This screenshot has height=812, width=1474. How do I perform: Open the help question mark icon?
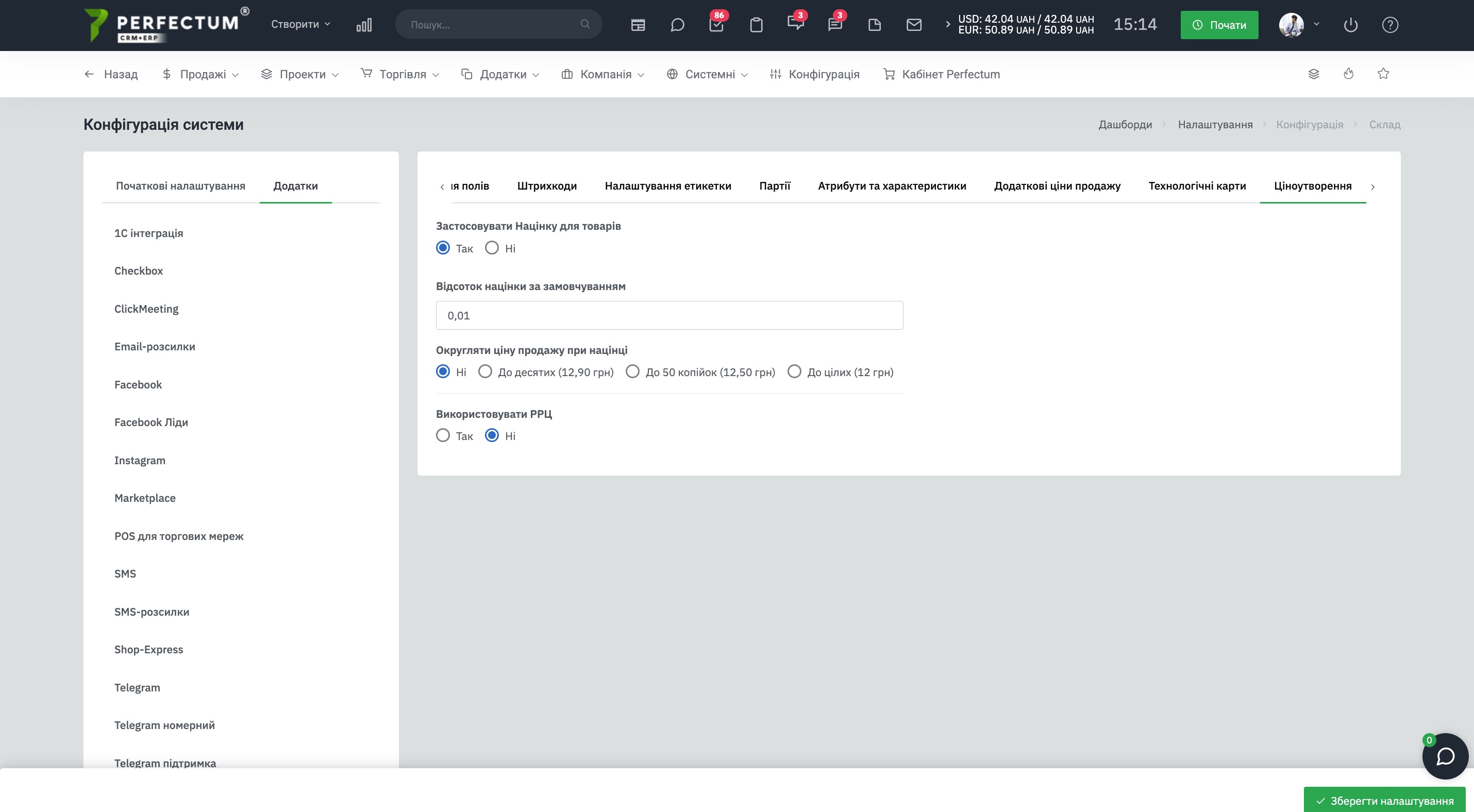tap(1390, 25)
